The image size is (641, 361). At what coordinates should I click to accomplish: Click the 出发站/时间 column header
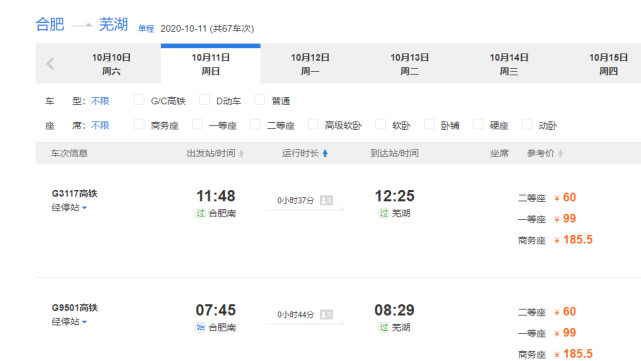[x=211, y=153]
